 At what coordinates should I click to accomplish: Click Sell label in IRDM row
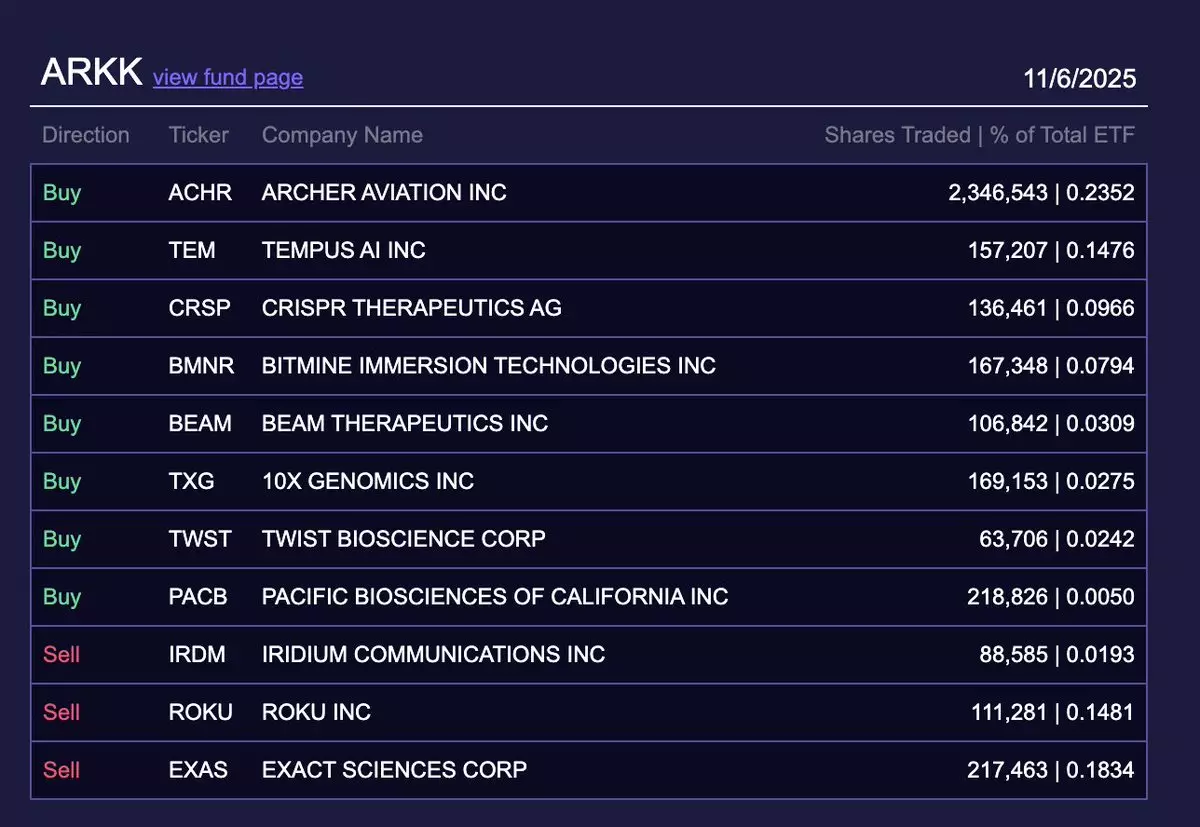click(61, 655)
